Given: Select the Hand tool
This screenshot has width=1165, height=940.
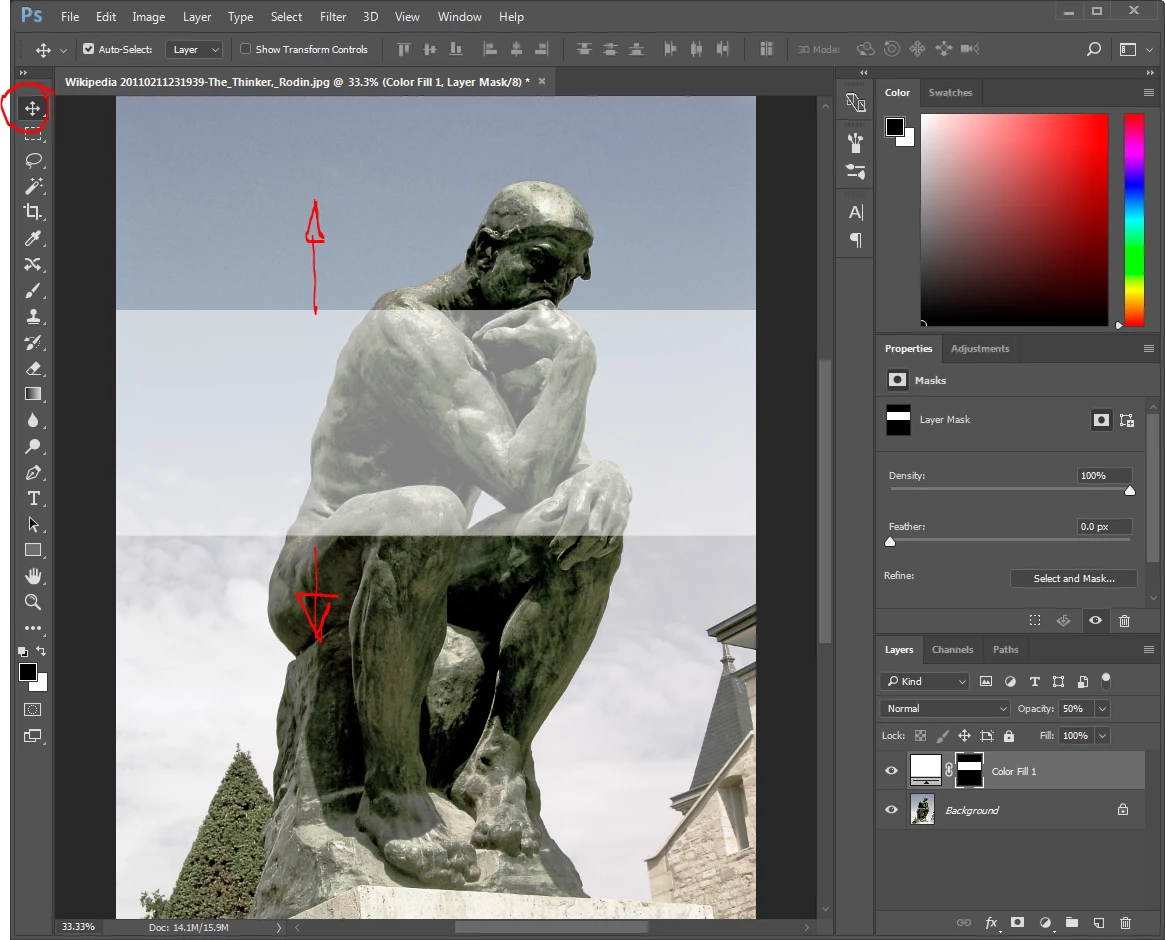Looking at the screenshot, I should 33,576.
